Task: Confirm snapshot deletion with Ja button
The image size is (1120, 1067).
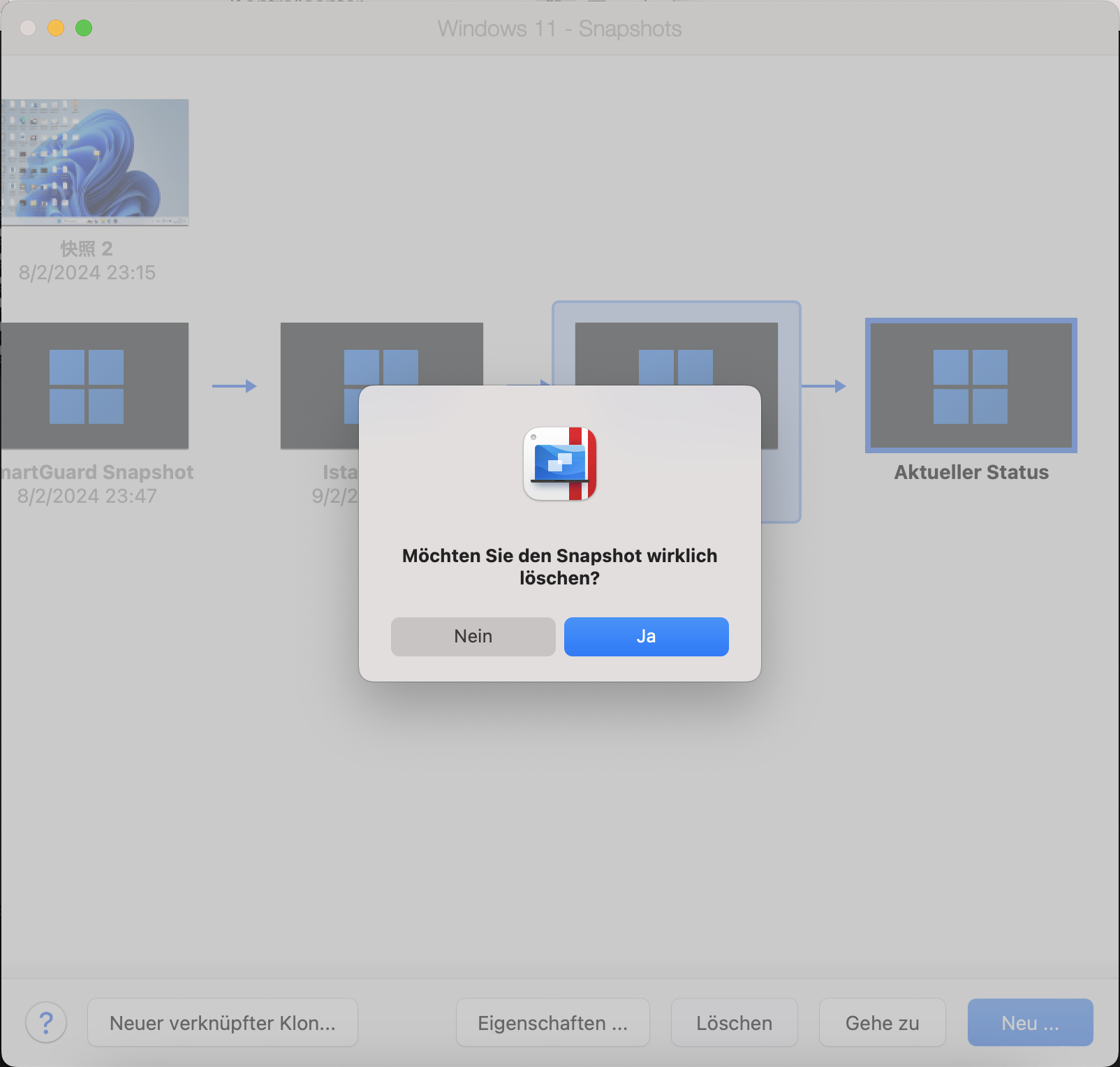Action: click(x=646, y=636)
